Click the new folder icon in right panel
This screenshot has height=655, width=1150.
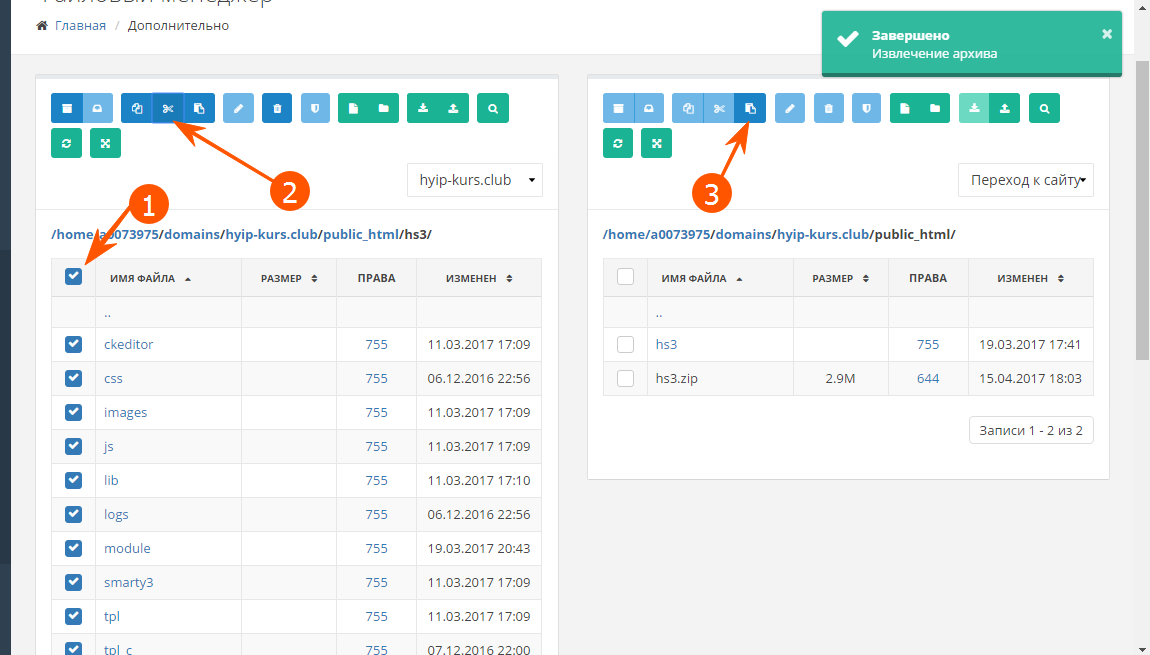click(935, 108)
